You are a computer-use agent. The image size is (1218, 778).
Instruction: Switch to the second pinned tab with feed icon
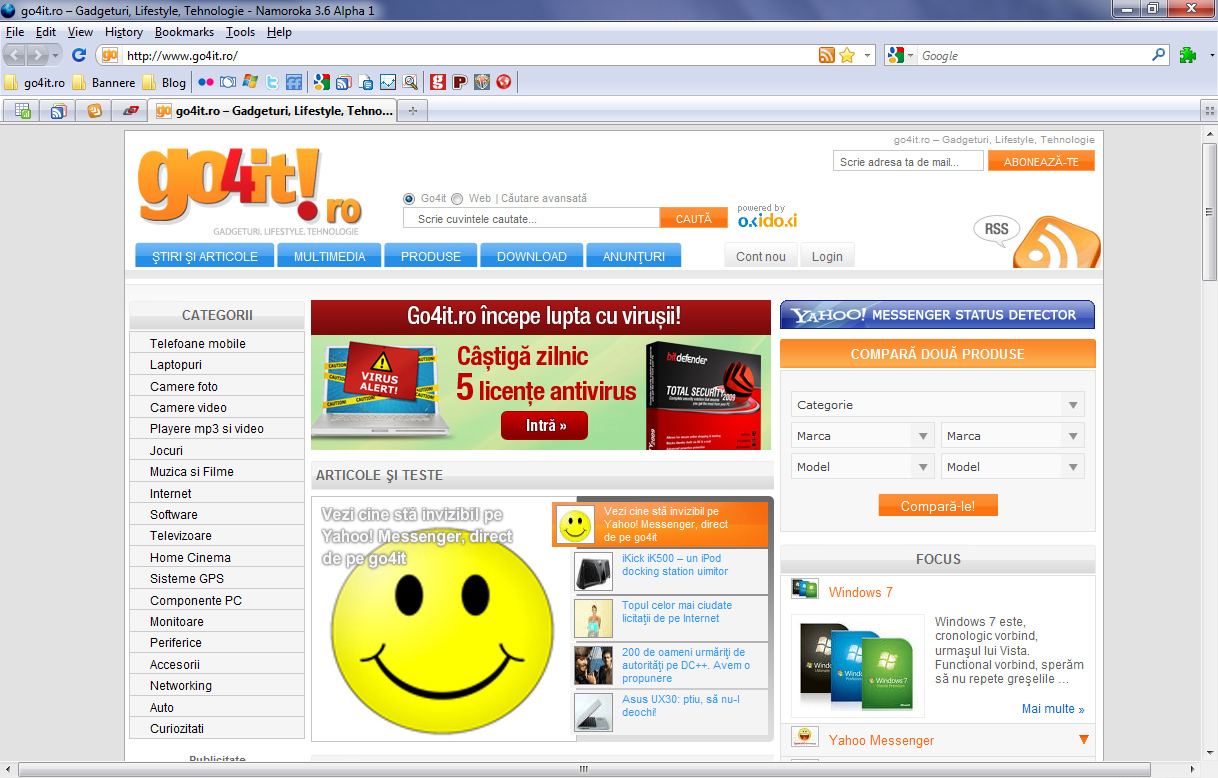point(58,111)
